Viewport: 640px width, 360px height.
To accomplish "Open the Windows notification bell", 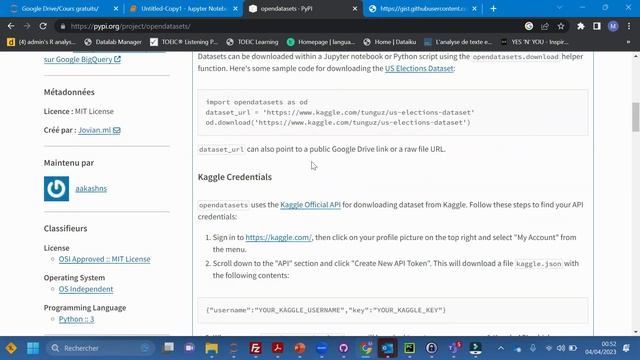I will coord(626,348).
